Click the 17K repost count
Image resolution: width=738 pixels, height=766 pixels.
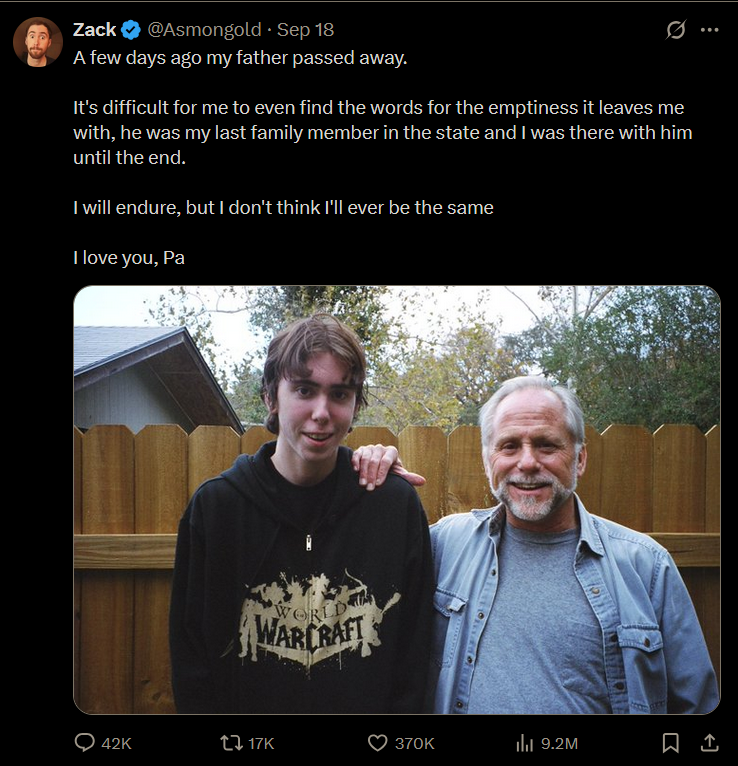(260, 743)
